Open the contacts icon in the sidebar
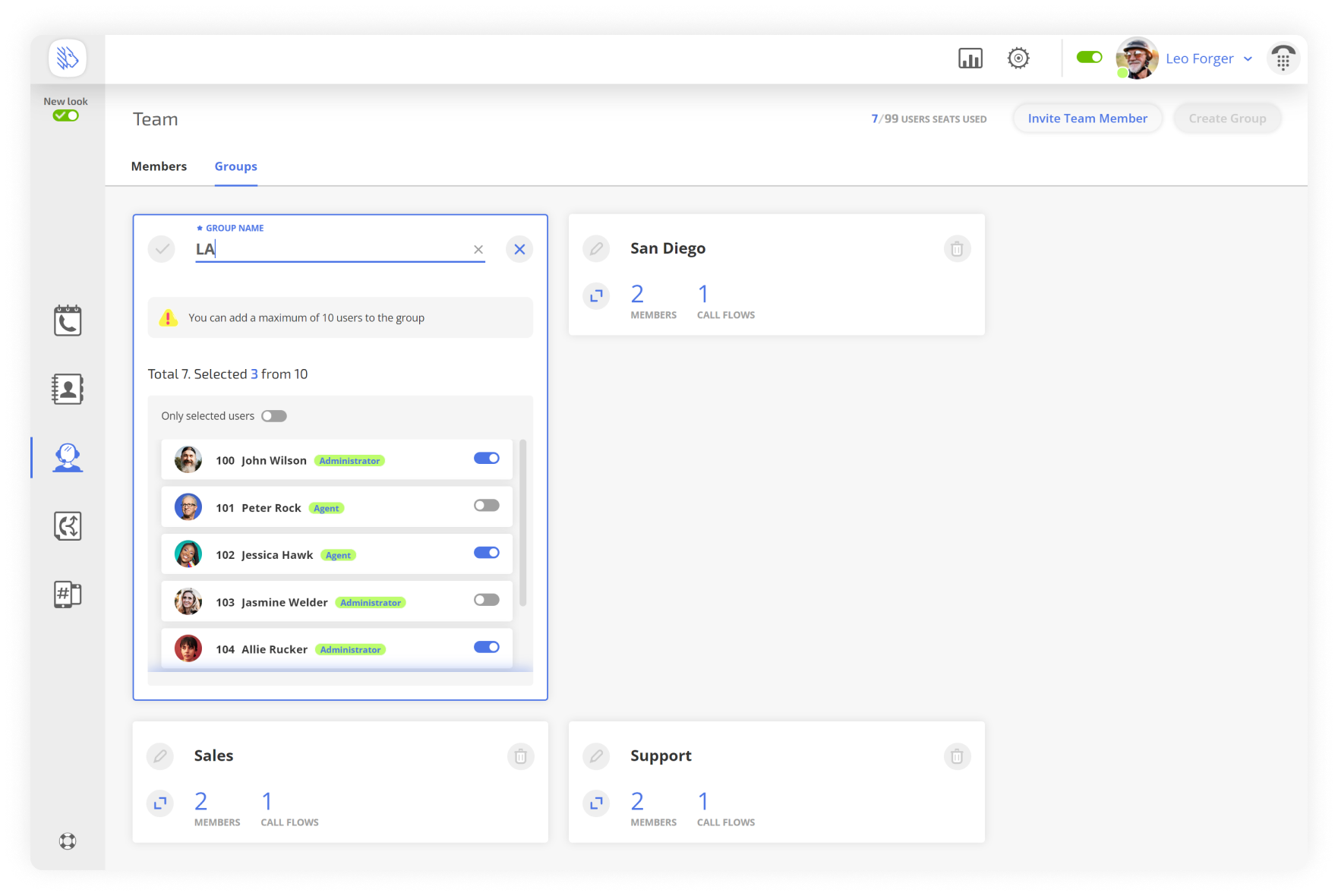The width and height of the screenshot is (1338, 896). (67, 388)
